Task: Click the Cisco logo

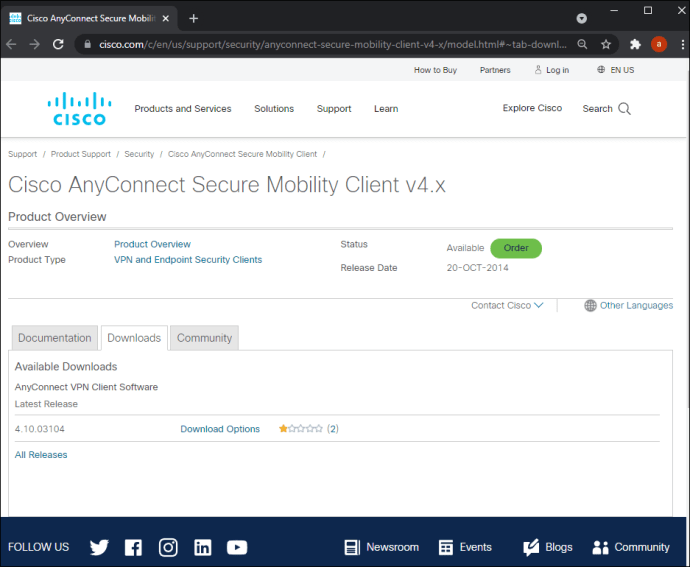Action: tap(79, 109)
